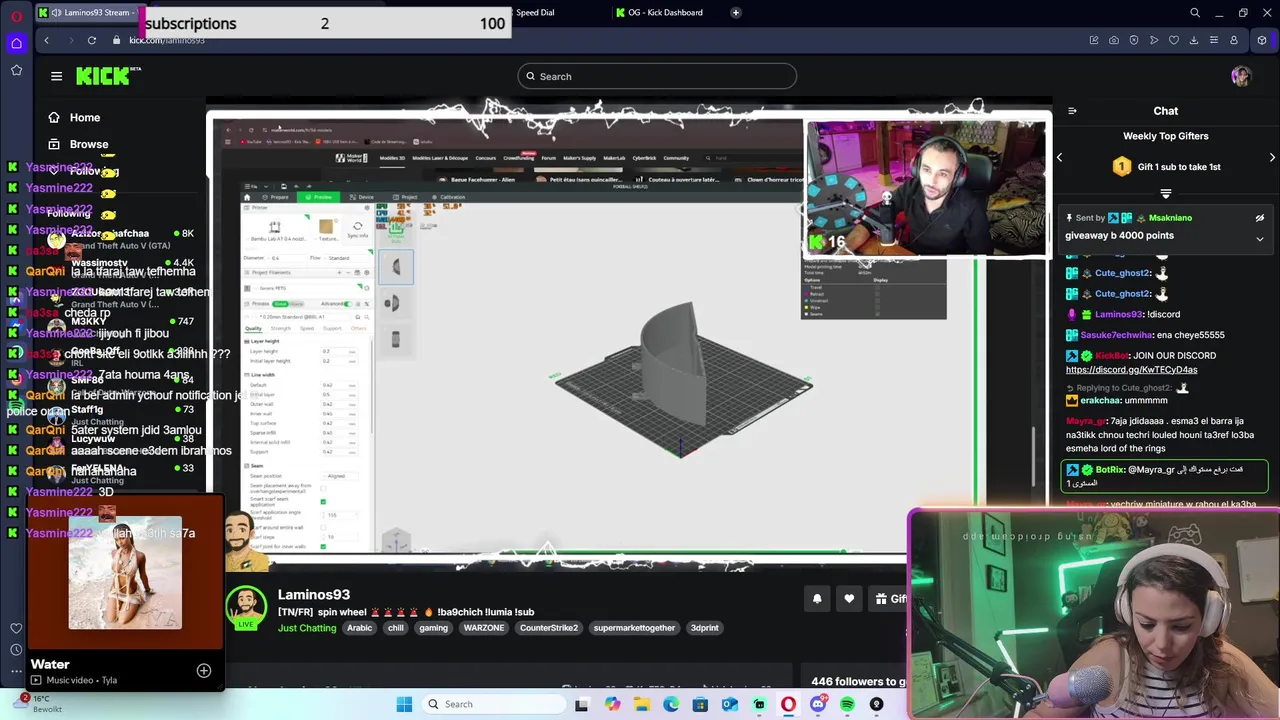Add Water track to playlist
The width and height of the screenshot is (1280, 720).
click(204, 671)
